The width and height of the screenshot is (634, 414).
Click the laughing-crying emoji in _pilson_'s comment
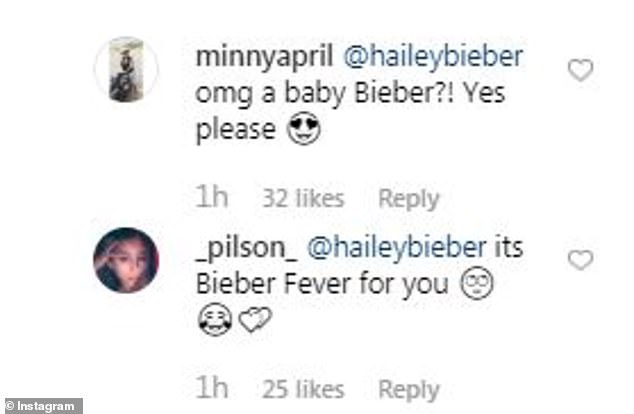coord(214,321)
